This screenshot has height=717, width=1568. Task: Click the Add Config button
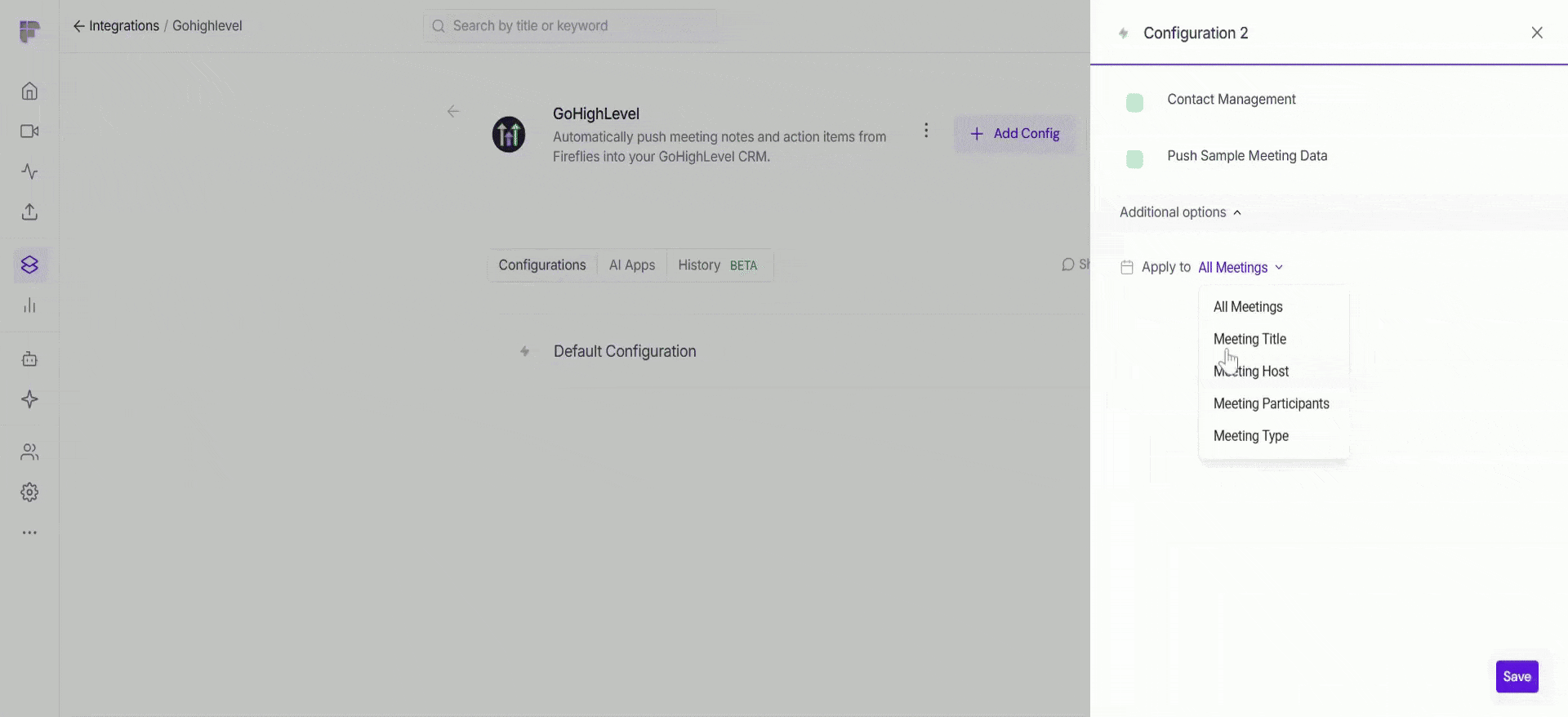click(1015, 134)
